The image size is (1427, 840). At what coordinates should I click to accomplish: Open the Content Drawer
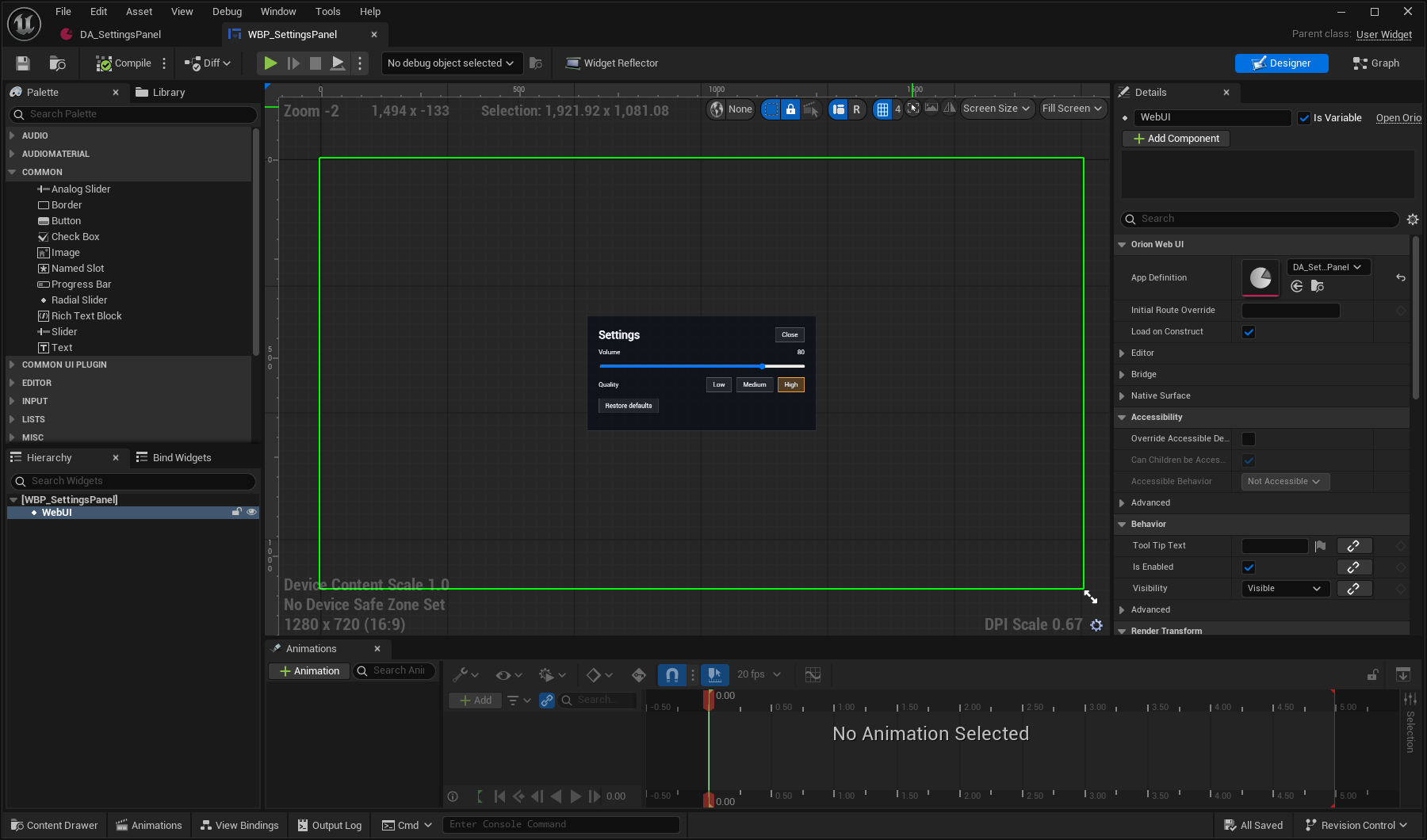point(55,826)
